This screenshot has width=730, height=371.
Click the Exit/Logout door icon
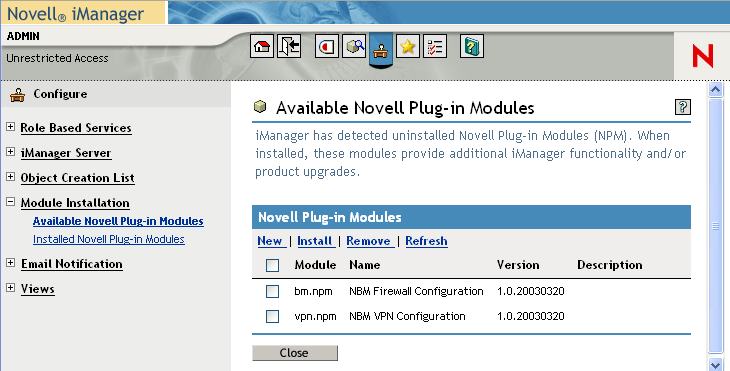[x=289, y=46]
